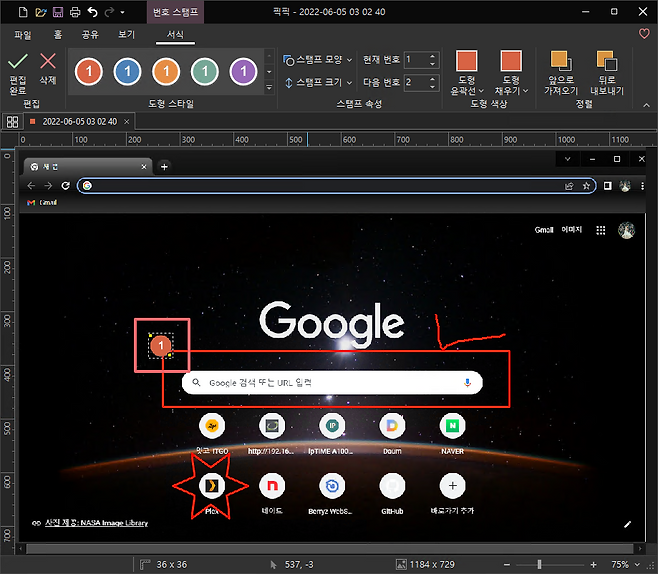Open the 도형 윤곽선 outline color dropdown
658x574 pixels.
click(x=467, y=85)
